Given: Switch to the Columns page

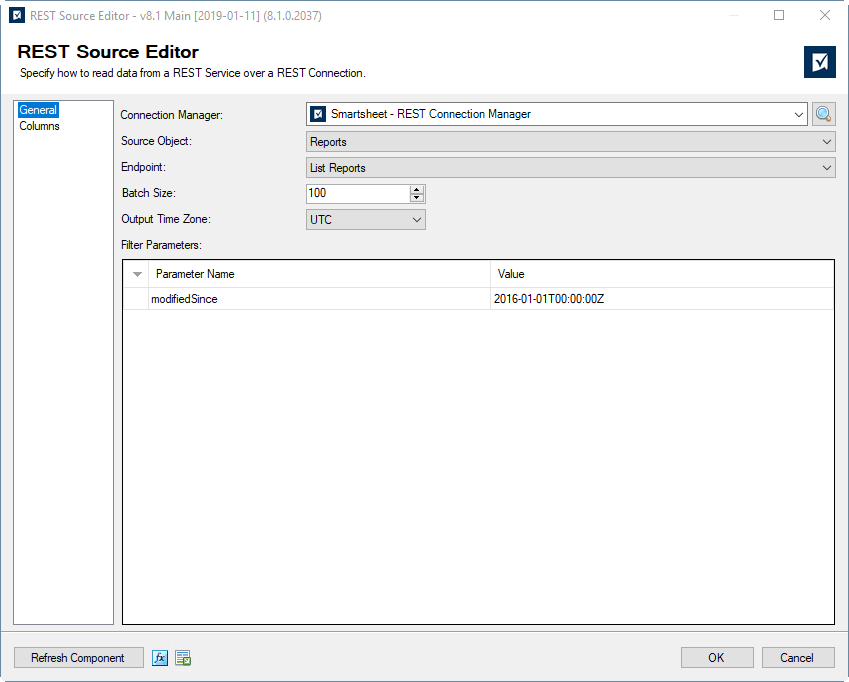Looking at the screenshot, I should pyautogui.click(x=40, y=125).
